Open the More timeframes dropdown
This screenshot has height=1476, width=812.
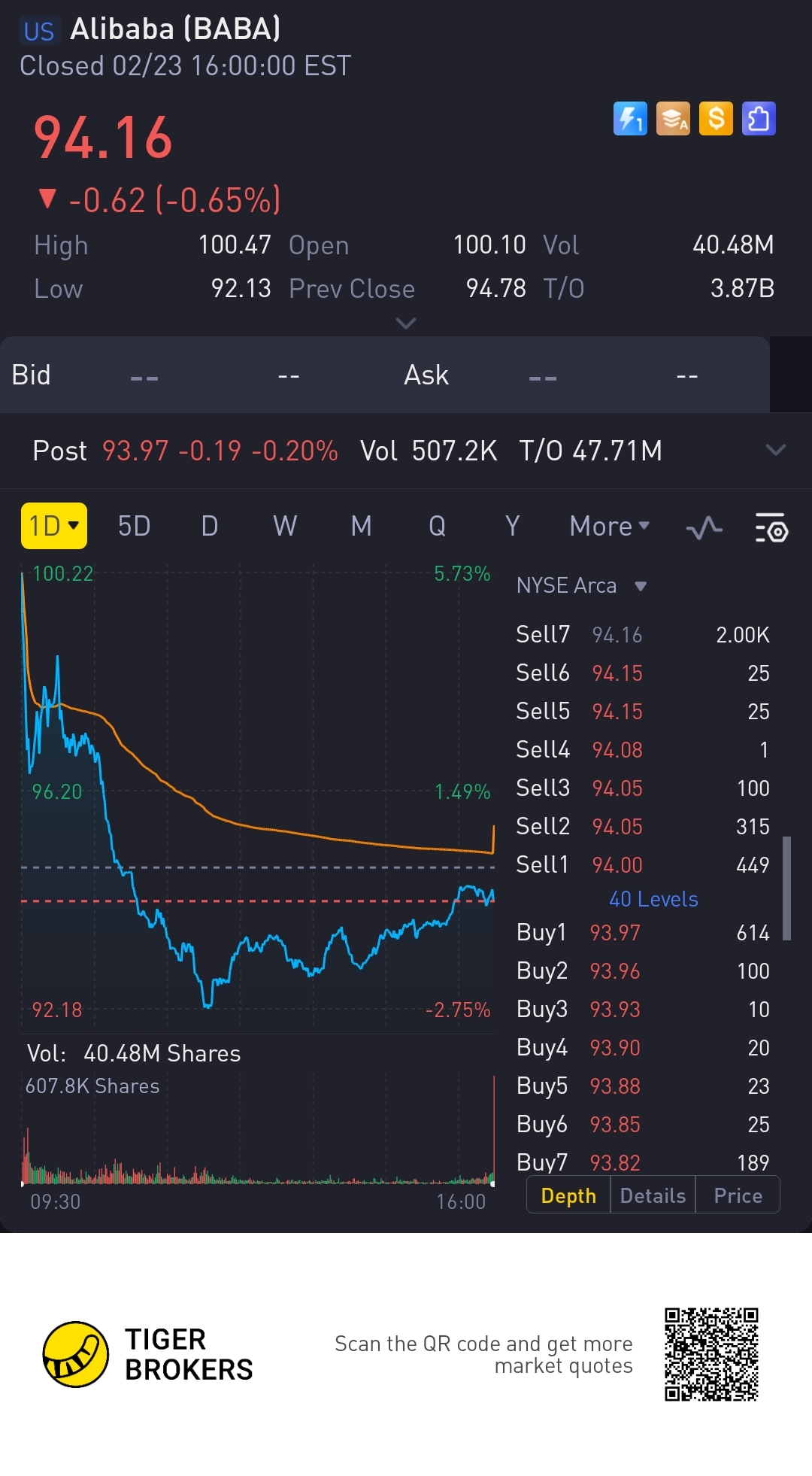point(610,526)
